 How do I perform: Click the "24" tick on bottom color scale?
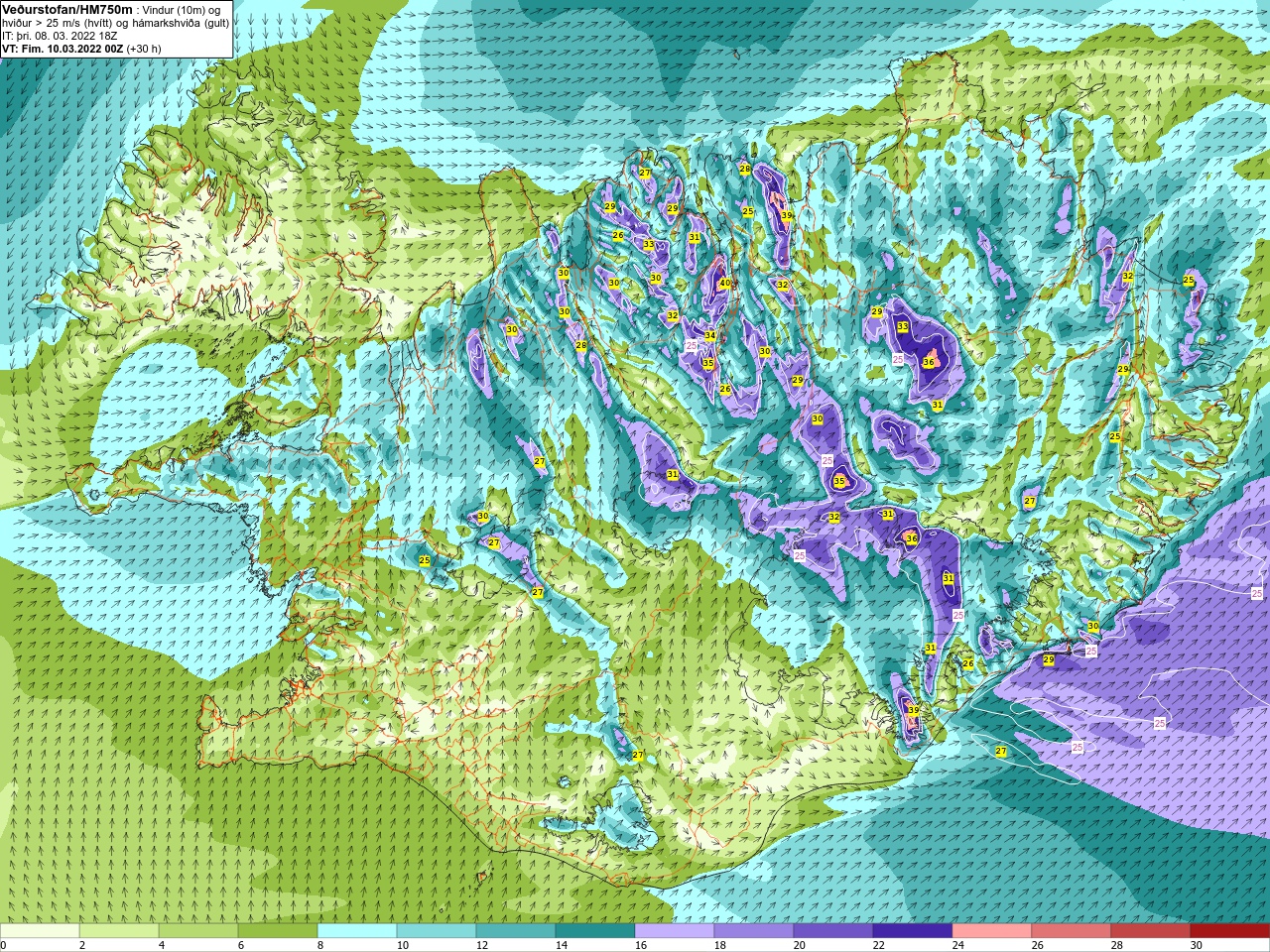click(x=959, y=945)
